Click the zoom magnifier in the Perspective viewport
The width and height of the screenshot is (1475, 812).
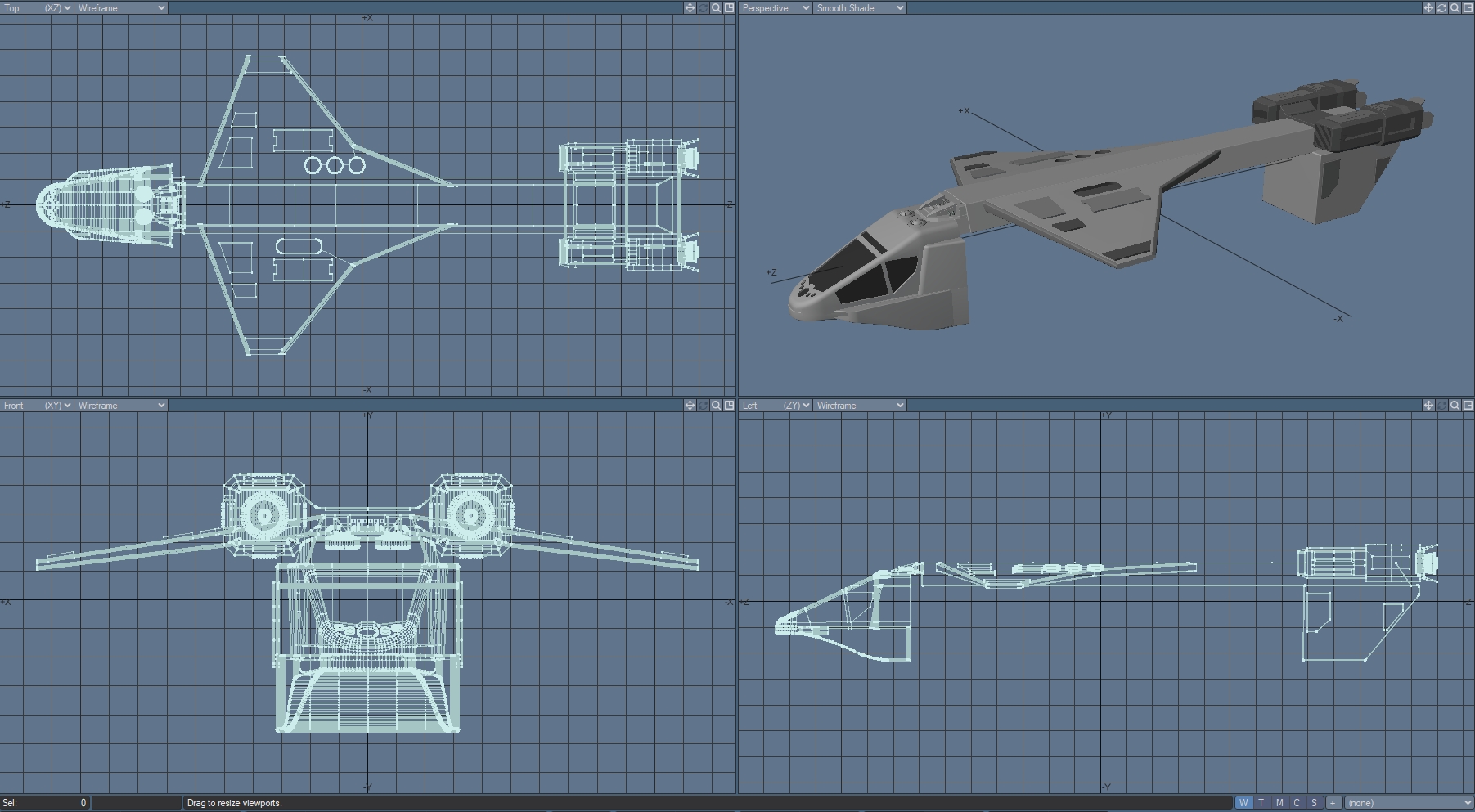pyautogui.click(x=1455, y=8)
